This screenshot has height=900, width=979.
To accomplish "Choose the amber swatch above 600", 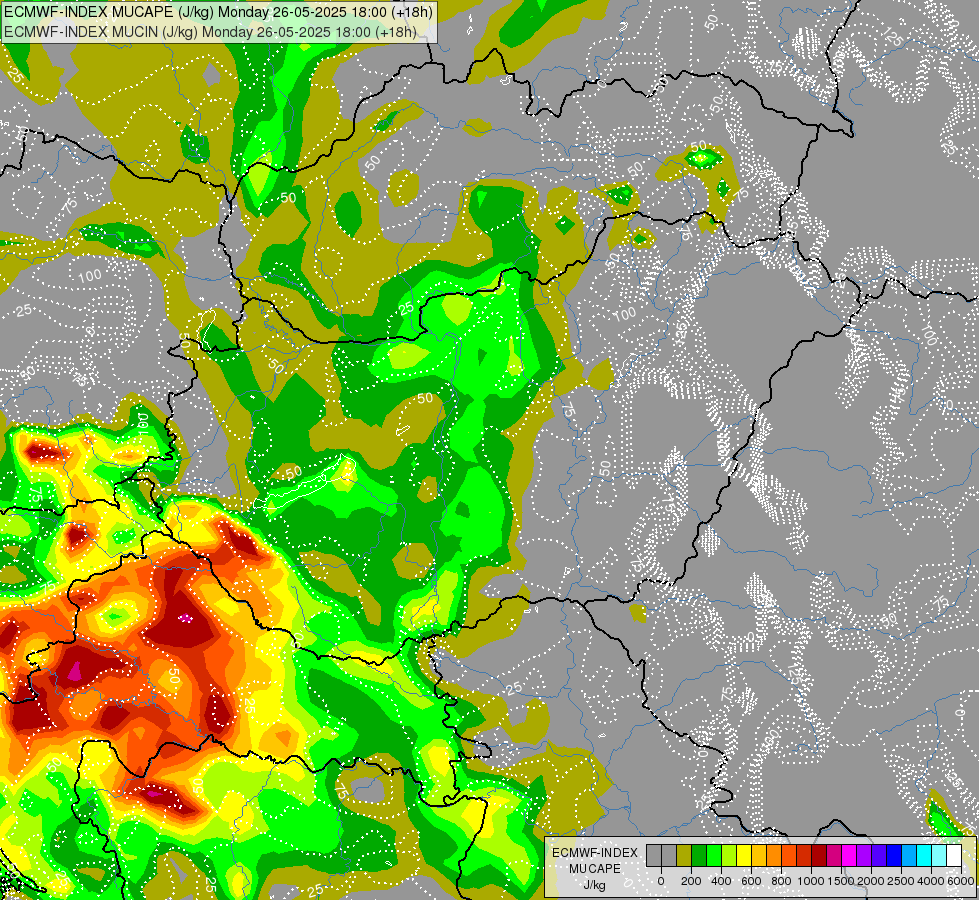I will [x=759, y=855].
